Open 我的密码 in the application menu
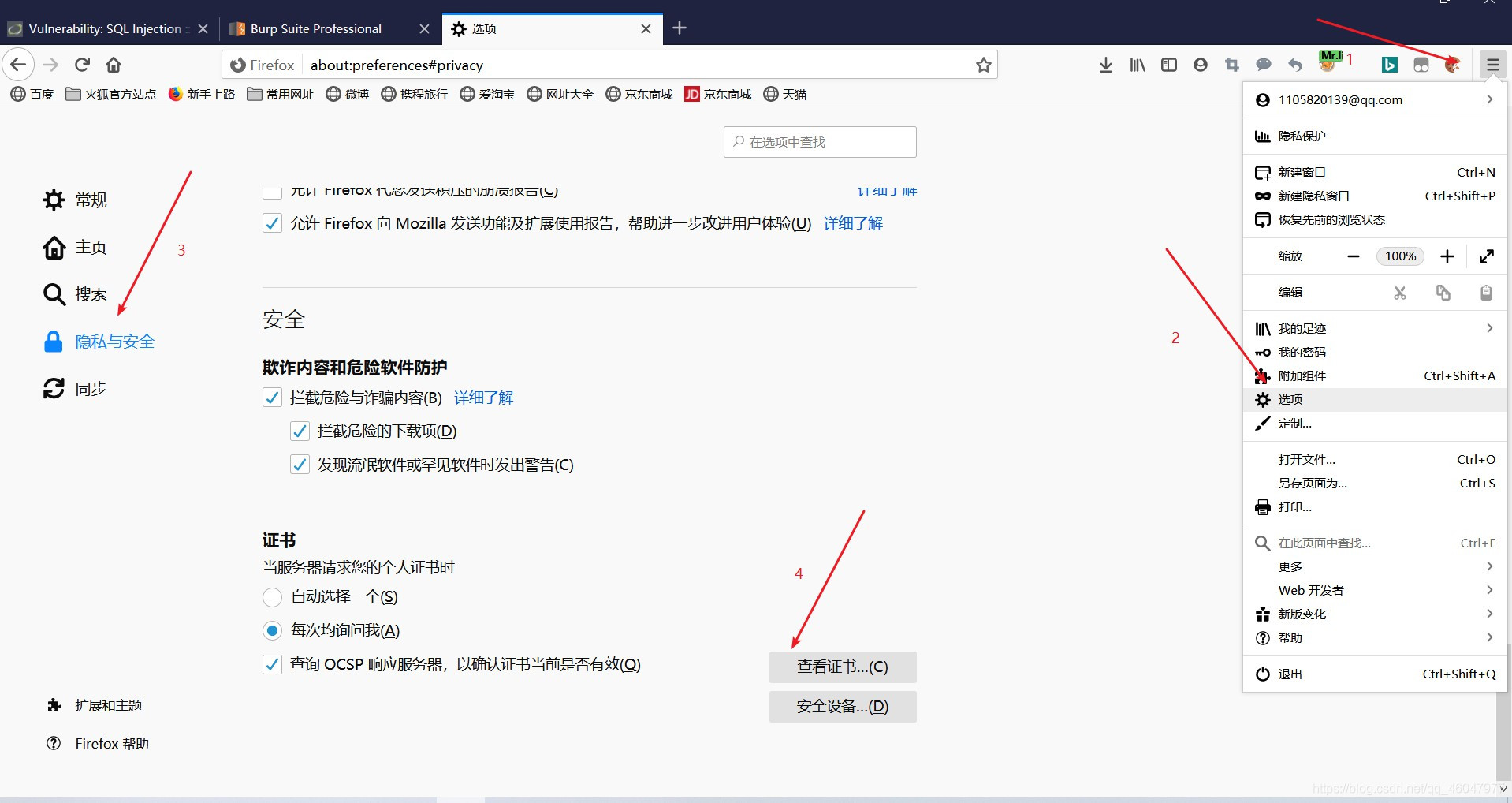 click(x=1375, y=352)
